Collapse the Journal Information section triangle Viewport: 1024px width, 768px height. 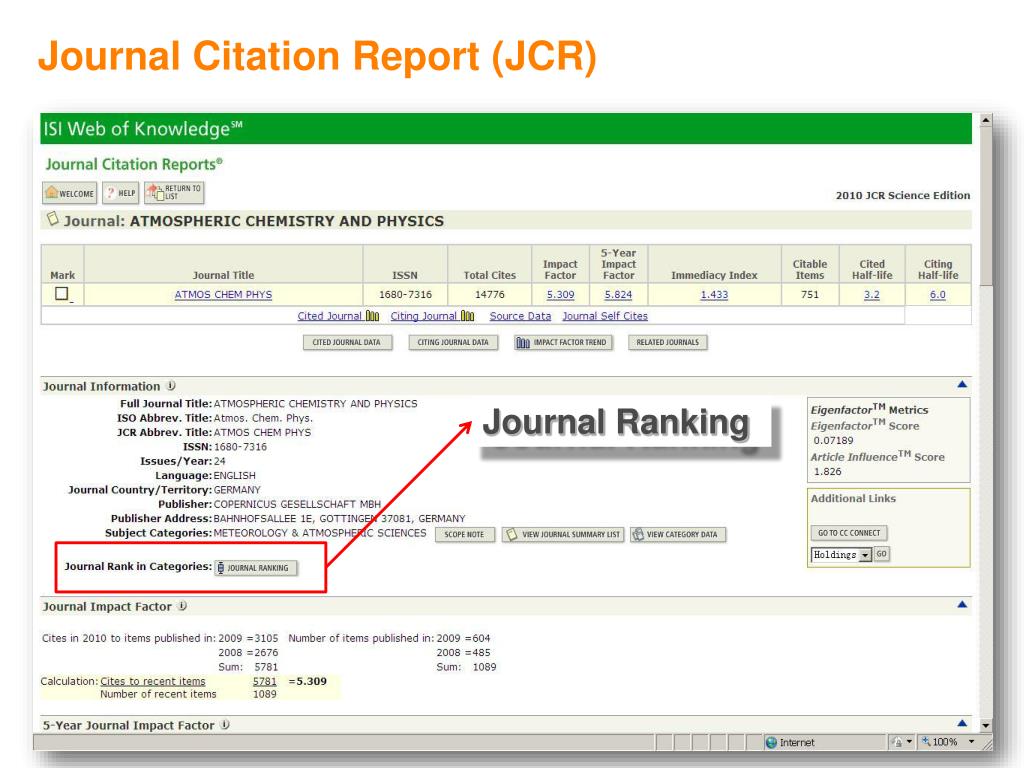tap(962, 385)
